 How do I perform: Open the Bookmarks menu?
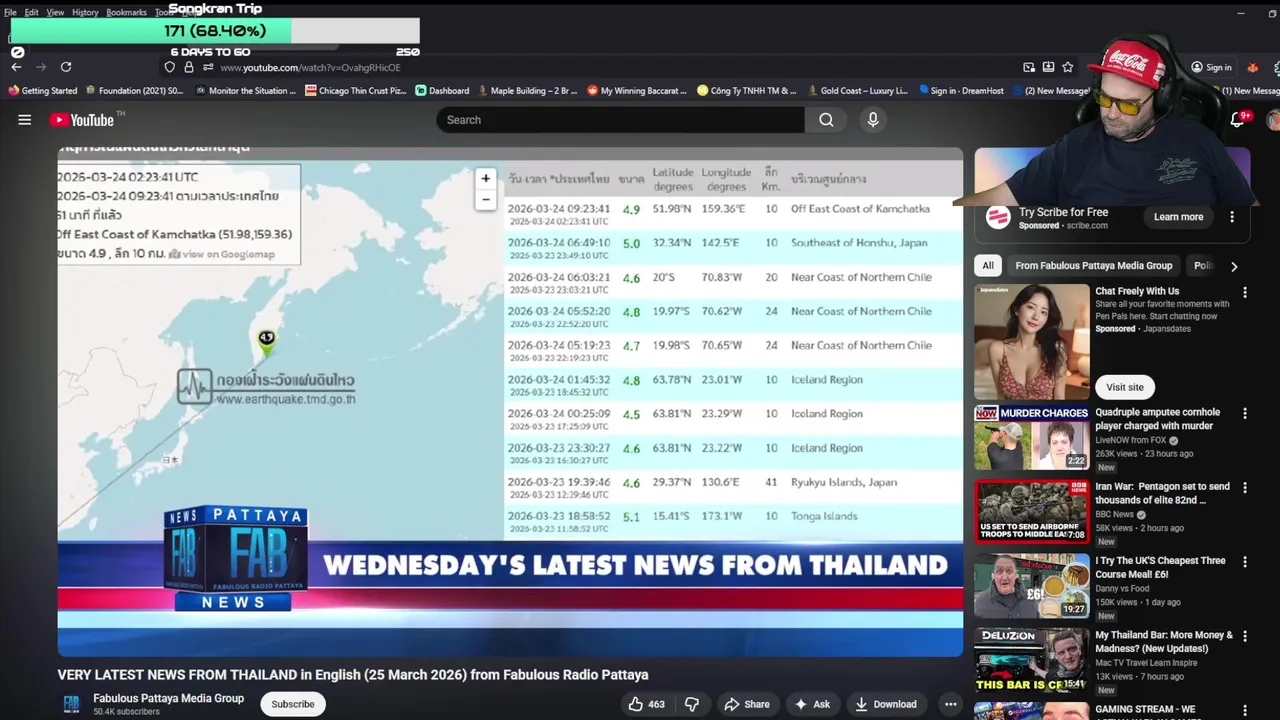pos(126,12)
